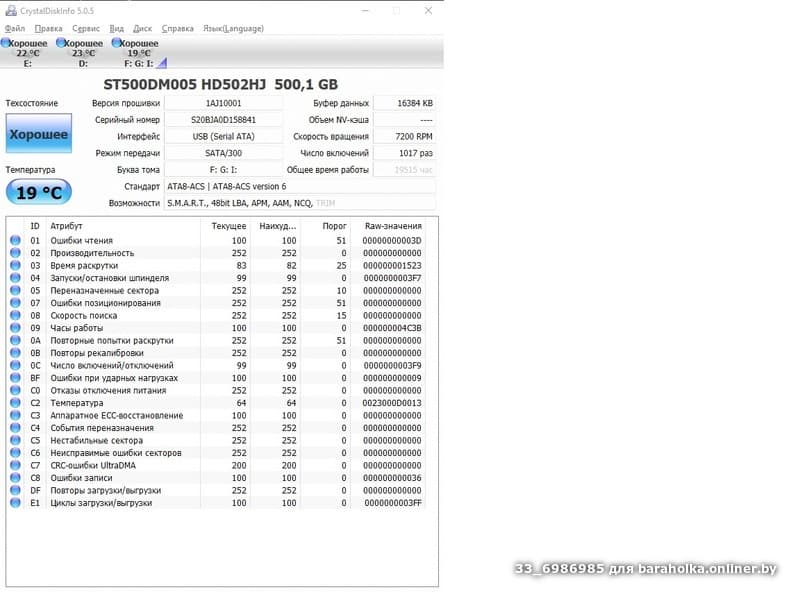Click raw value 0023000D0013 for Температура

(392, 403)
